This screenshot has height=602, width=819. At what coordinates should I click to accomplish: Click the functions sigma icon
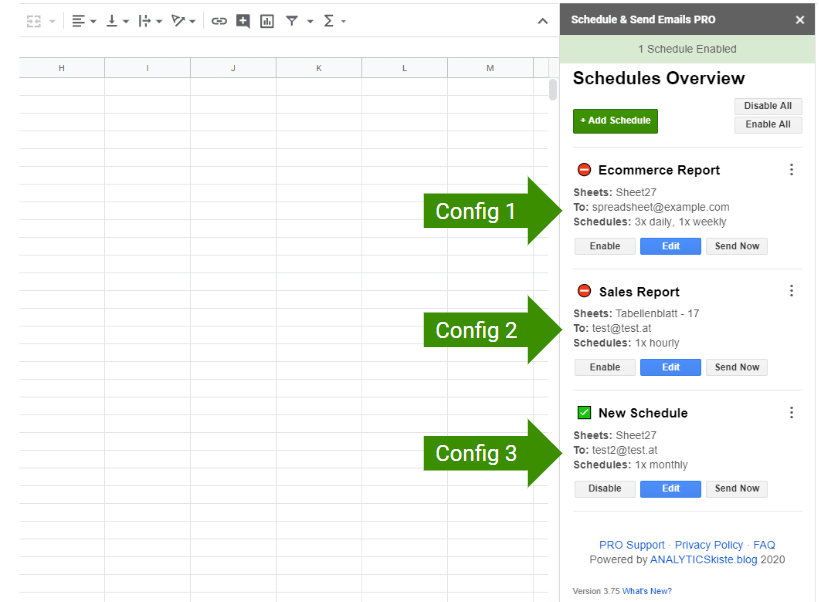329,20
